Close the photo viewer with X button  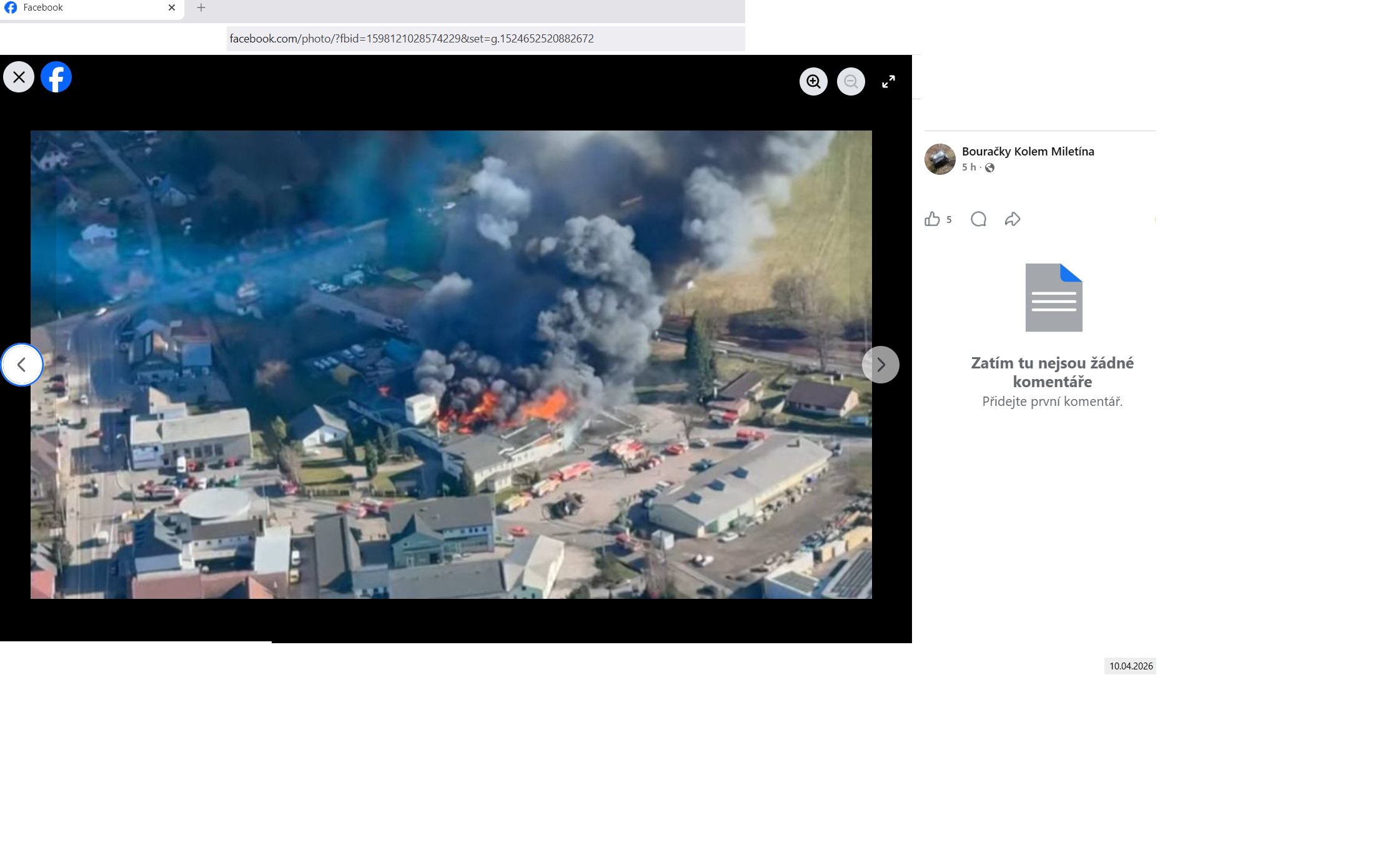point(19,77)
